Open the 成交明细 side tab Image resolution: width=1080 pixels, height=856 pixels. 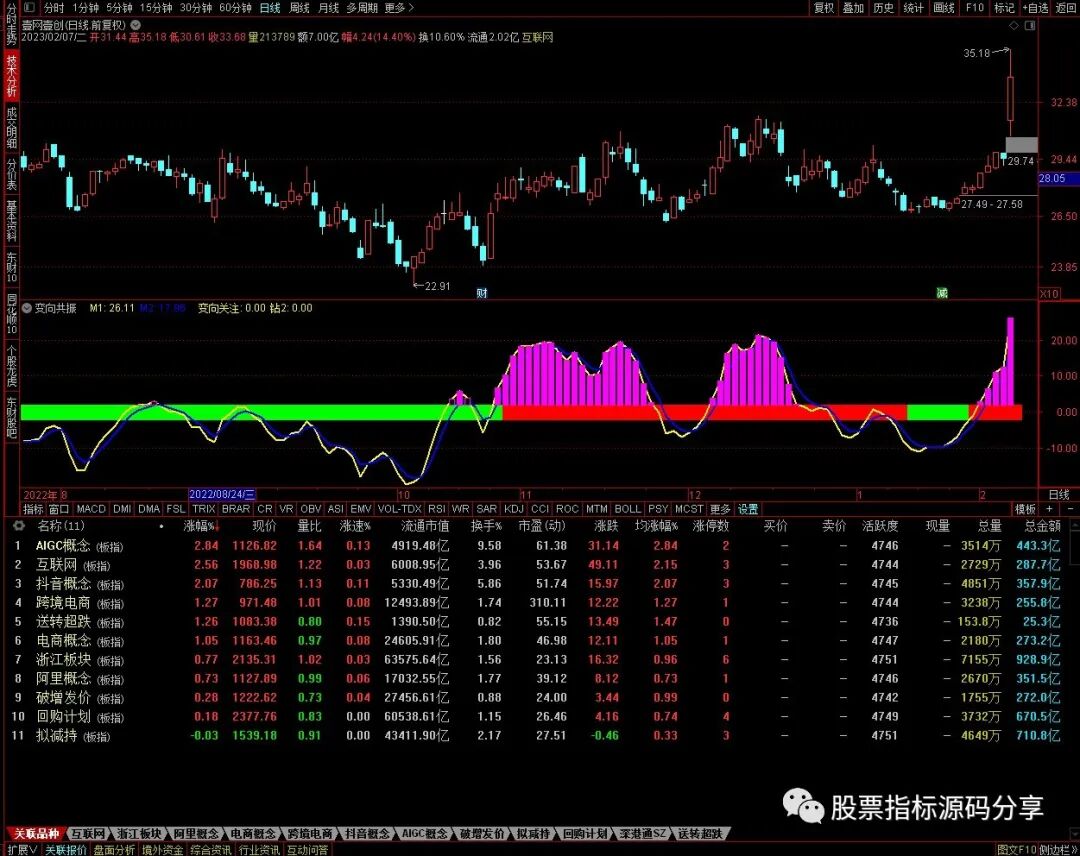click(x=12, y=127)
